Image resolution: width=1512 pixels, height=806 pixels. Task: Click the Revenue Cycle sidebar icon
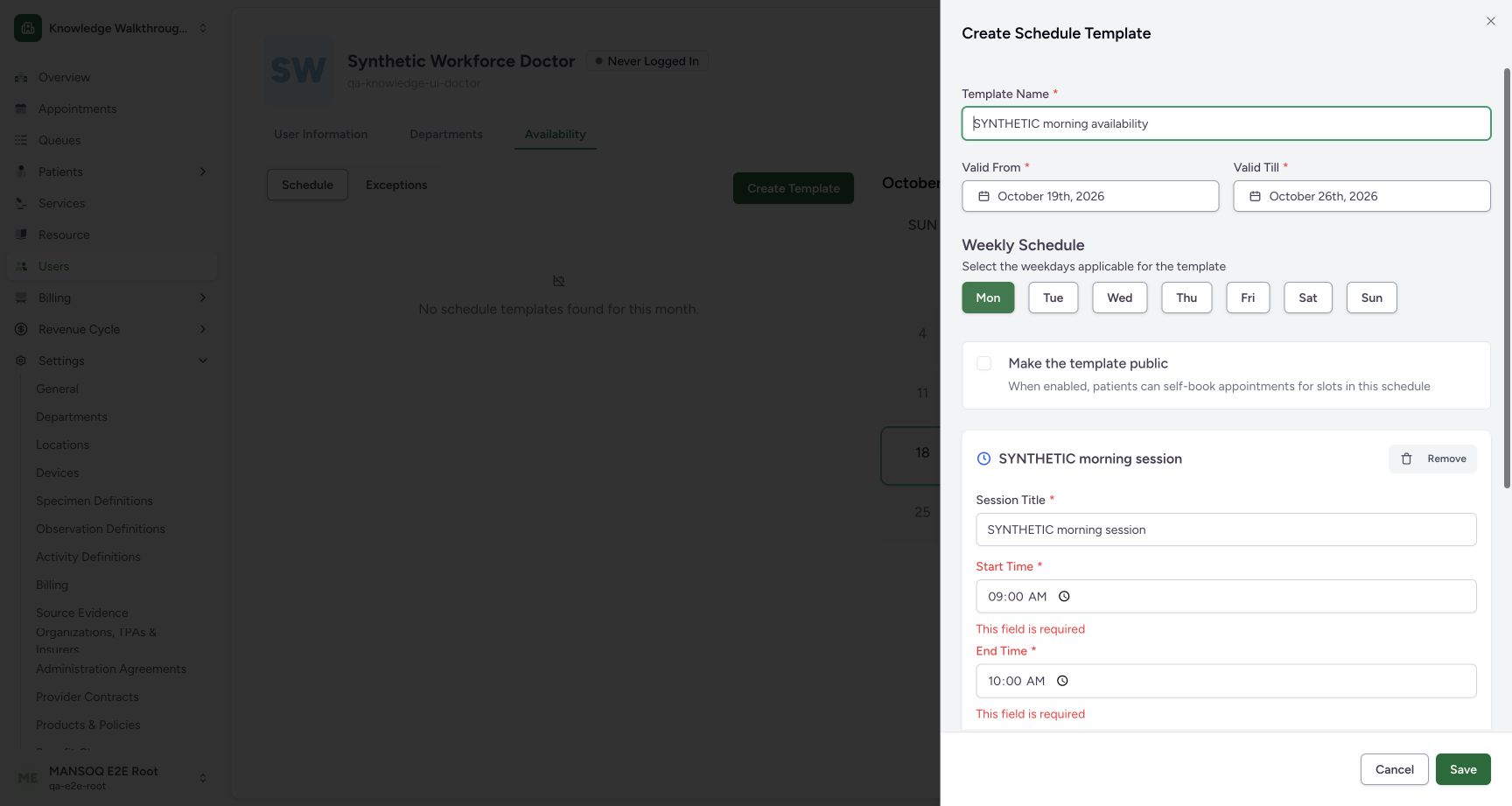tap(21, 329)
